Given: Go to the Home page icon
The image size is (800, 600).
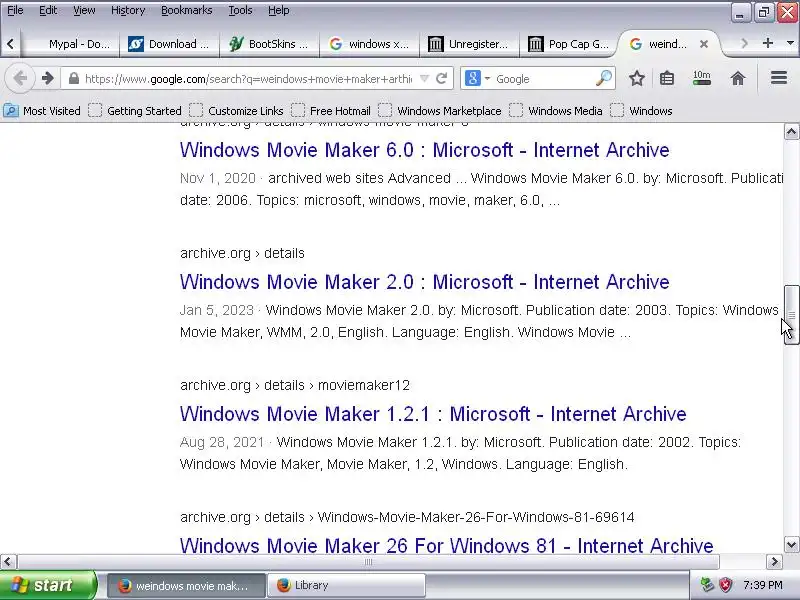Looking at the screenshot, I should (x=738, y=79).
